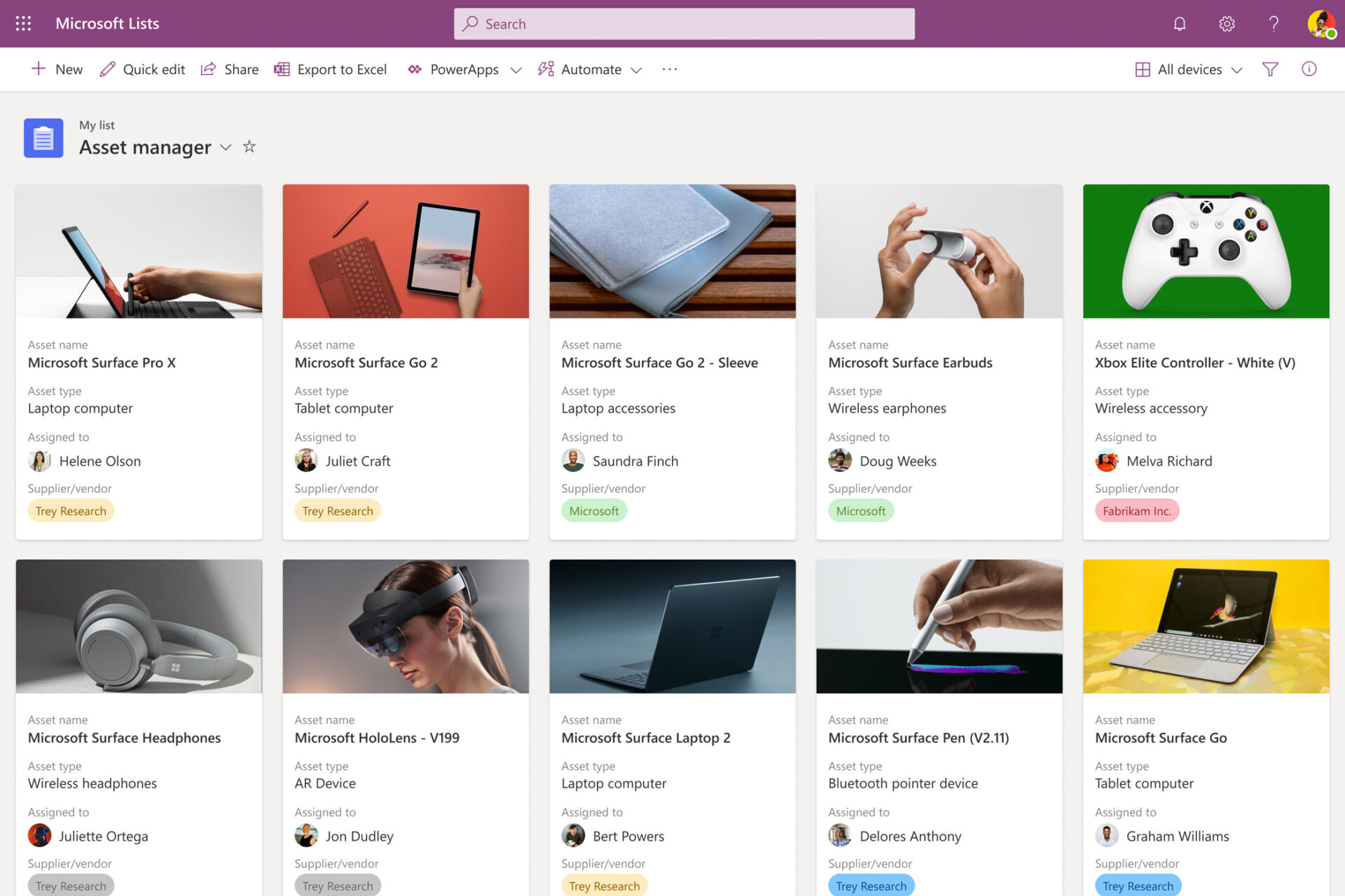Open Microsoft HoloLens image
The image size is (1345, 896).
point(406,626)
